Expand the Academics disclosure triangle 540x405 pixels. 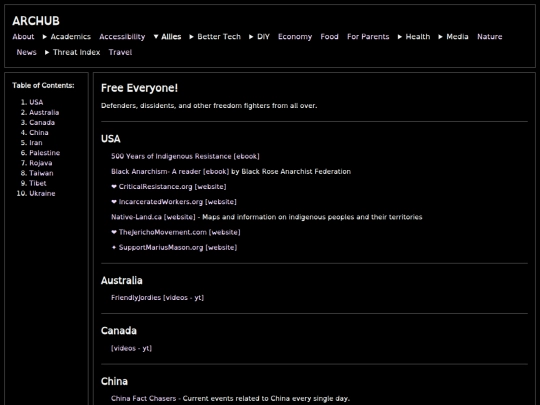(x=45, y=37)
